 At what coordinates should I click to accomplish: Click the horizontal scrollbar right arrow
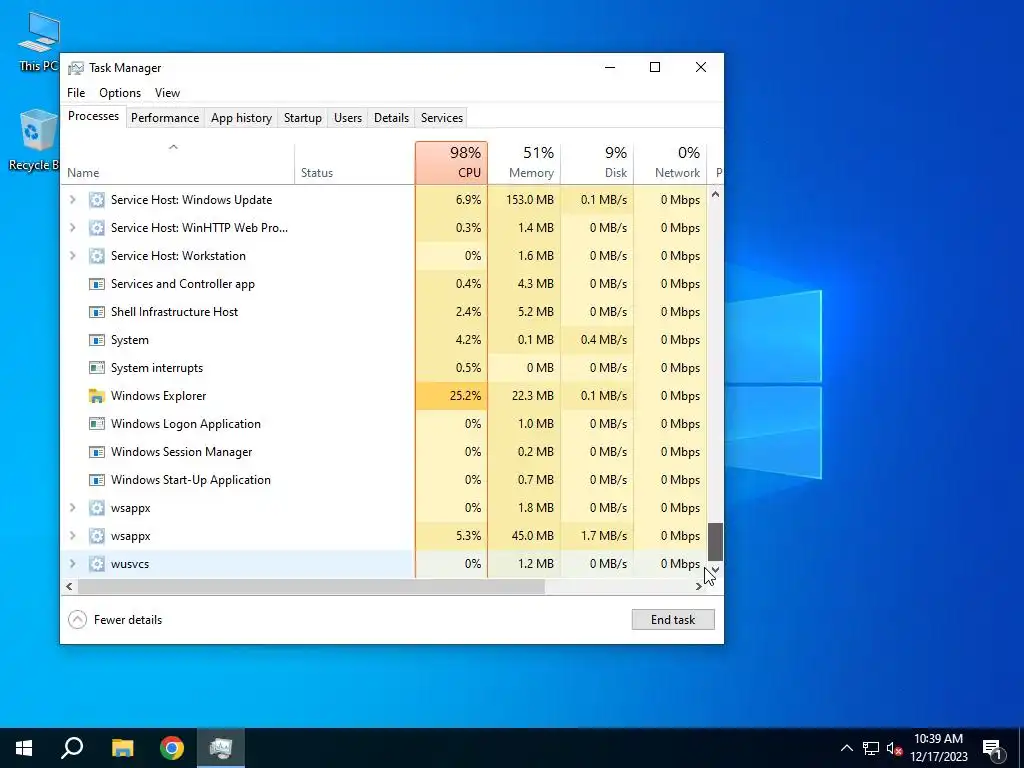pyautogui.click(x=699, y=586)
